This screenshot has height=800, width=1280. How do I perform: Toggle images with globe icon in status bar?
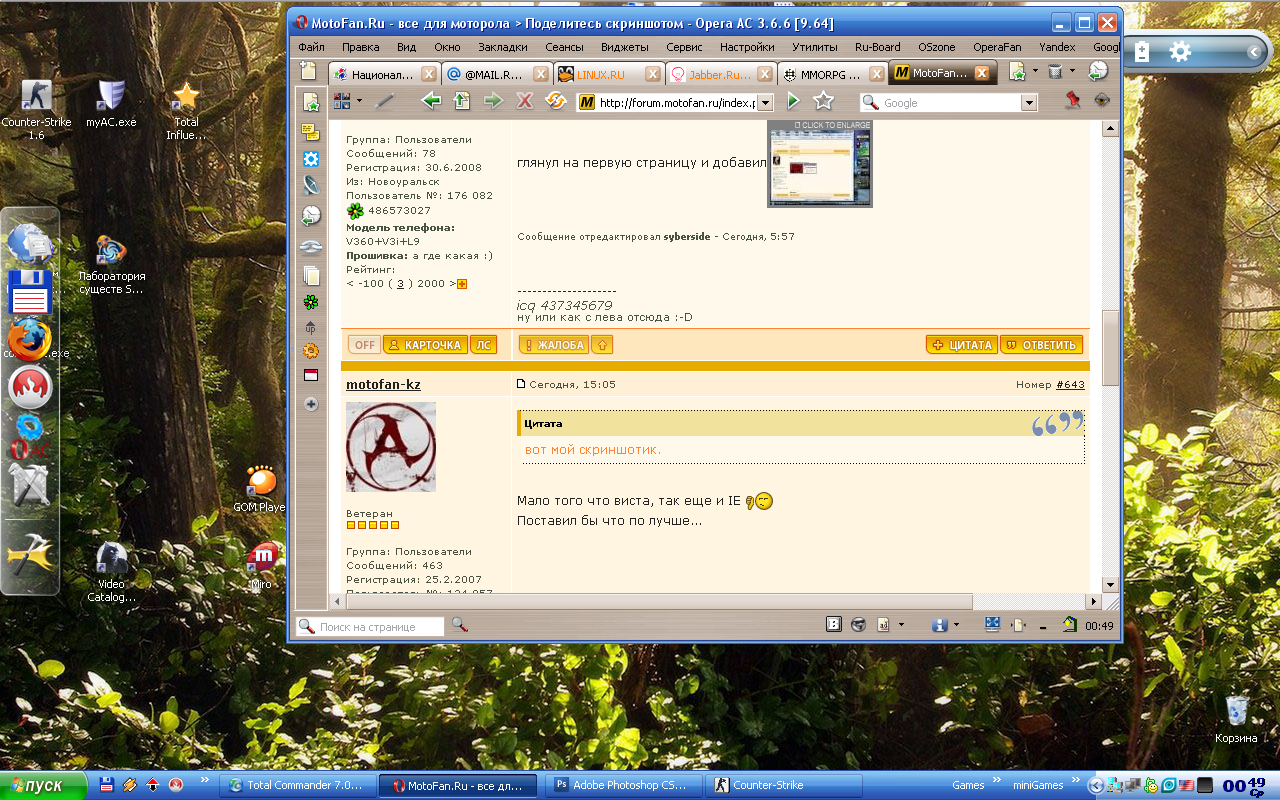(x=858, y=625)
